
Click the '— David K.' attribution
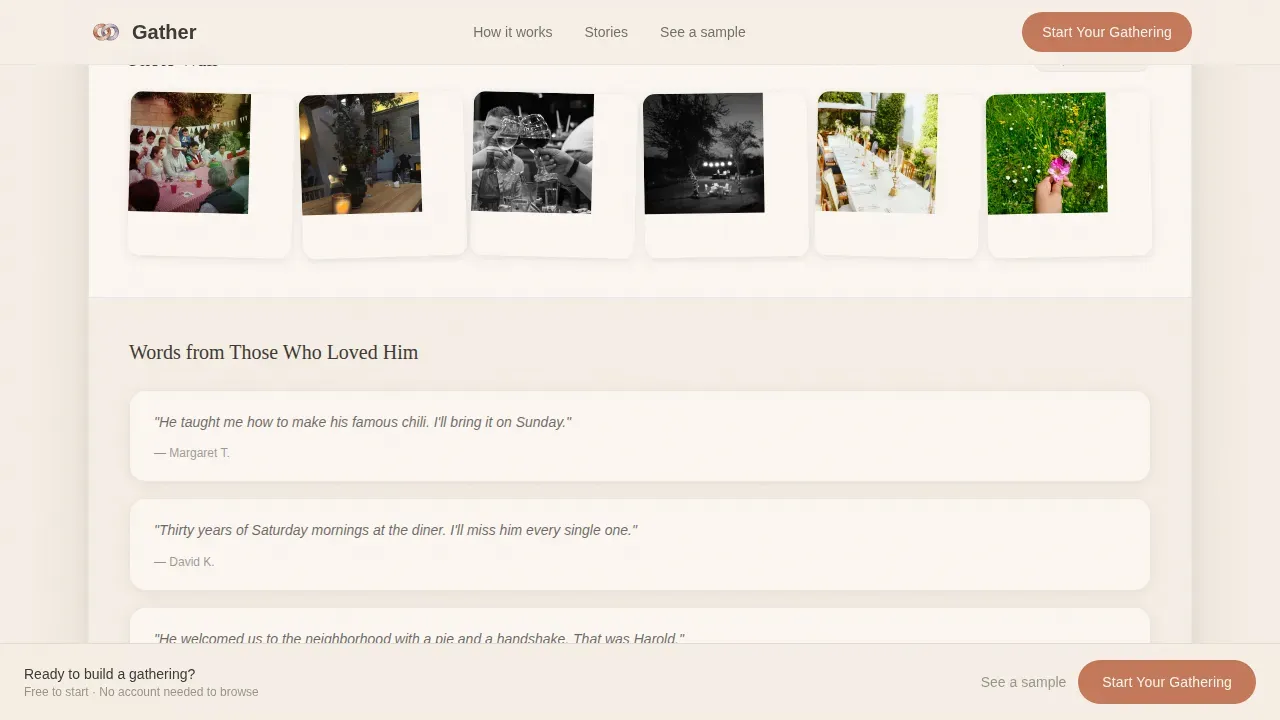coord(184,562)
